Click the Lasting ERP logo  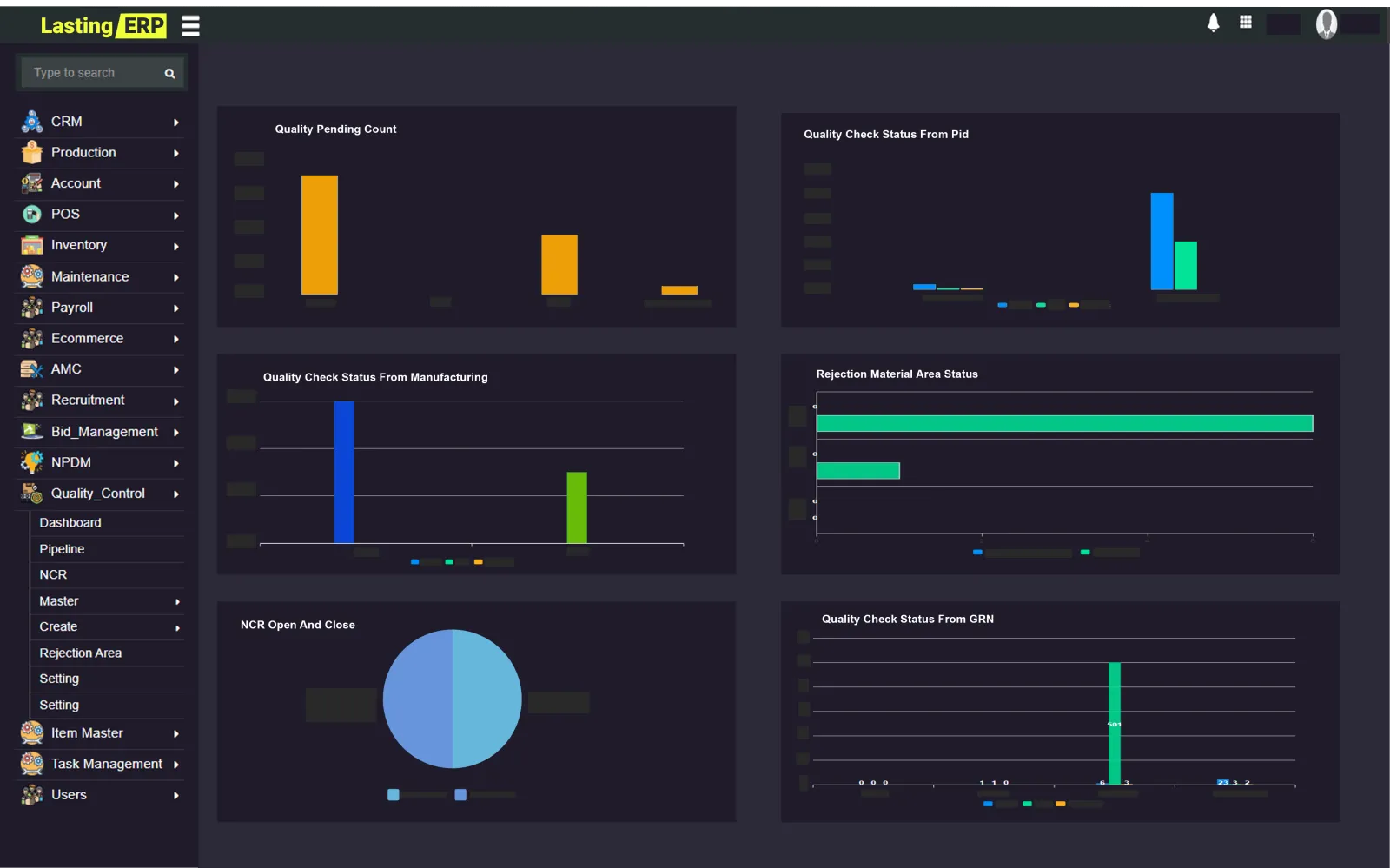(103, 26)
